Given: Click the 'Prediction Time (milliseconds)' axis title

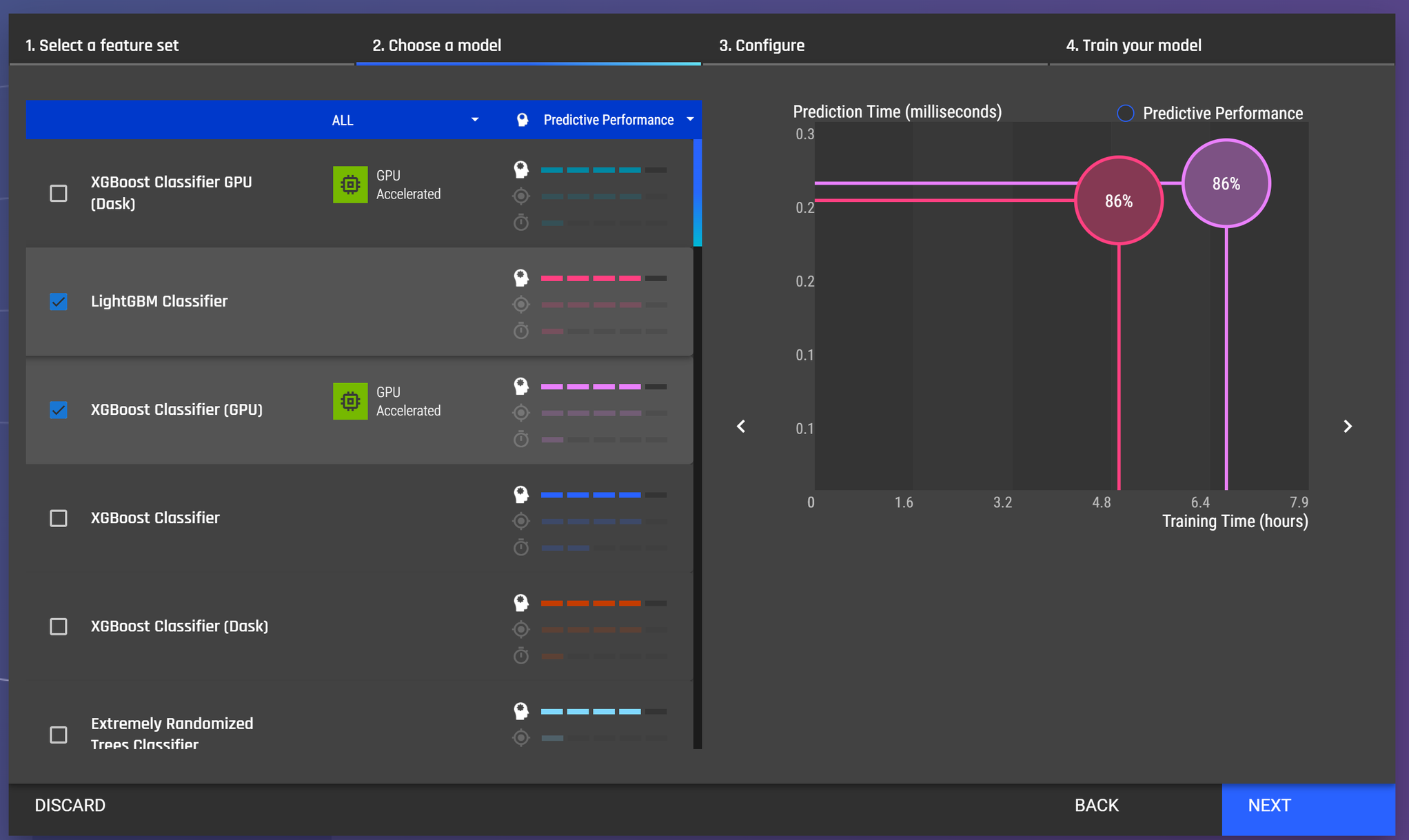Looking at the screenshot, I should (x=898, y=112).
